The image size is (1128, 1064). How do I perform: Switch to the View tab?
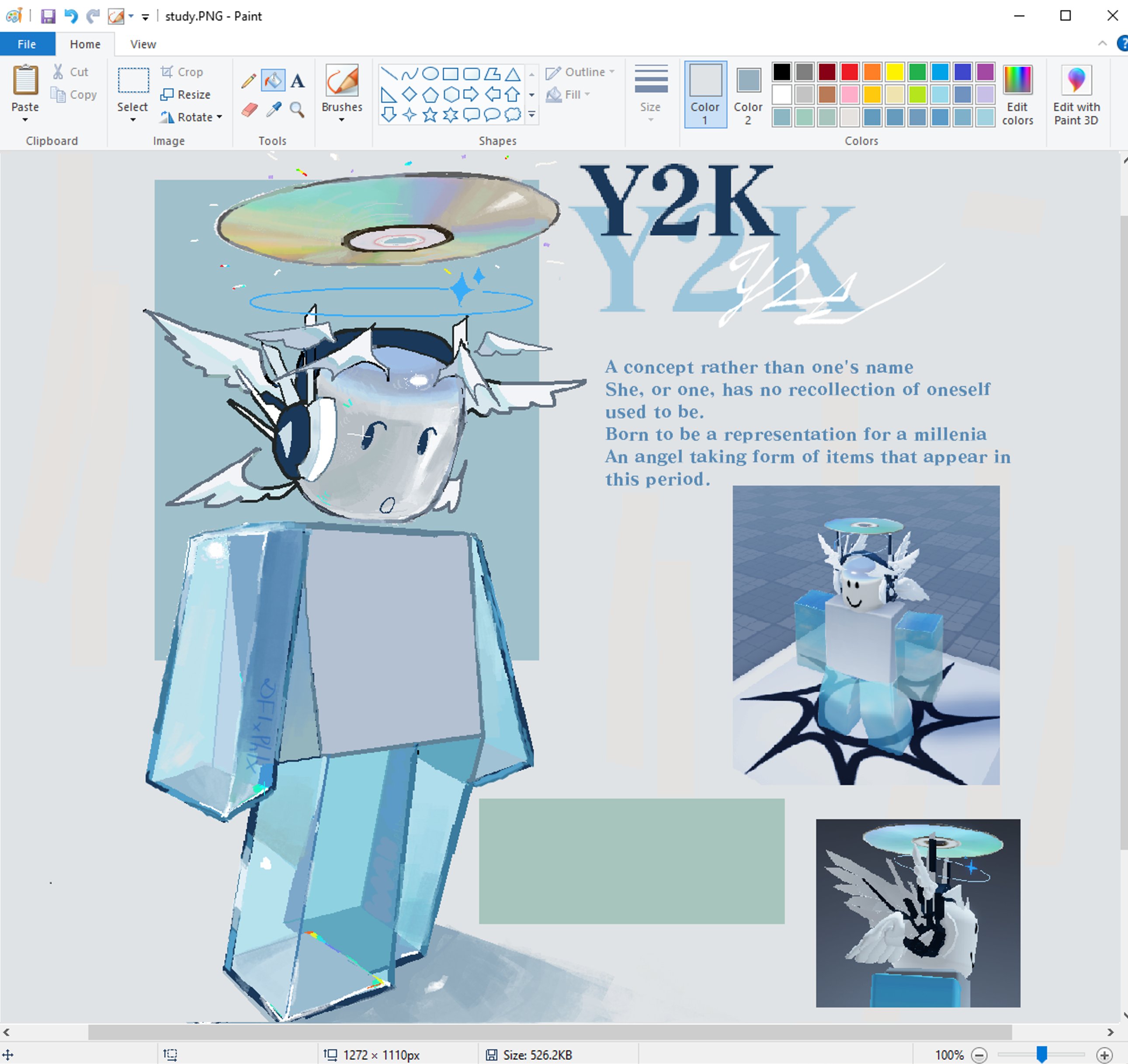tap(143, 44)
